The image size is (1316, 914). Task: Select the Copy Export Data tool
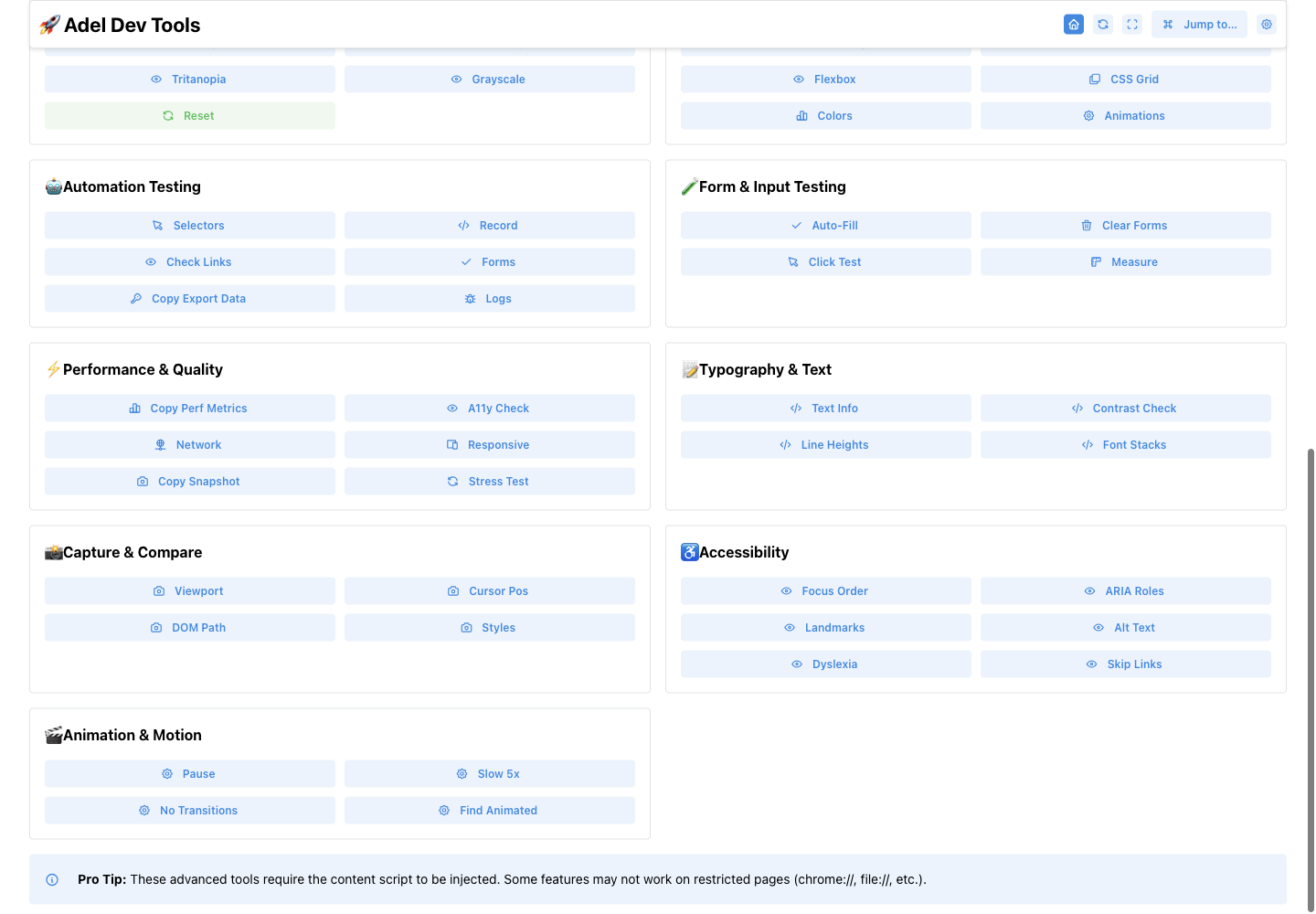(190, 299)
